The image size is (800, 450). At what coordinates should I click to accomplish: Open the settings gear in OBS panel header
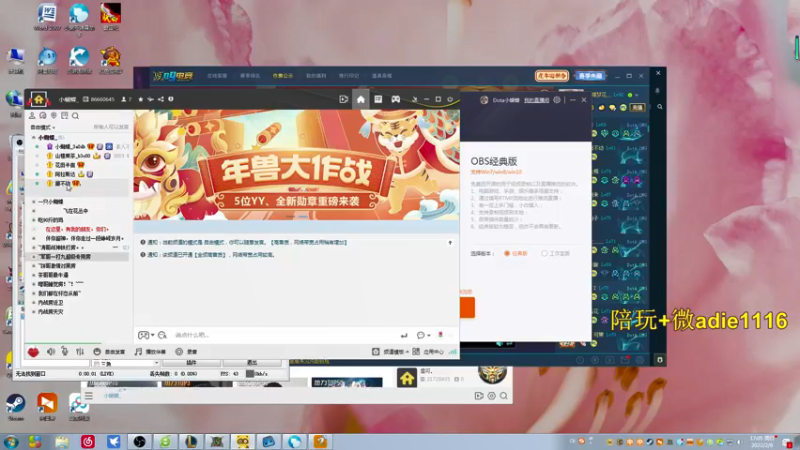tap(557, 100)
